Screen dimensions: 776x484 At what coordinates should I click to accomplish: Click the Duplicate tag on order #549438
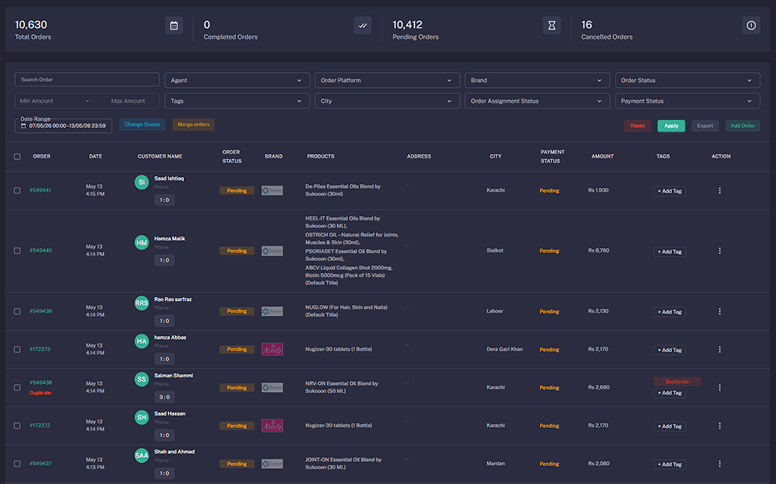(677, 382)
